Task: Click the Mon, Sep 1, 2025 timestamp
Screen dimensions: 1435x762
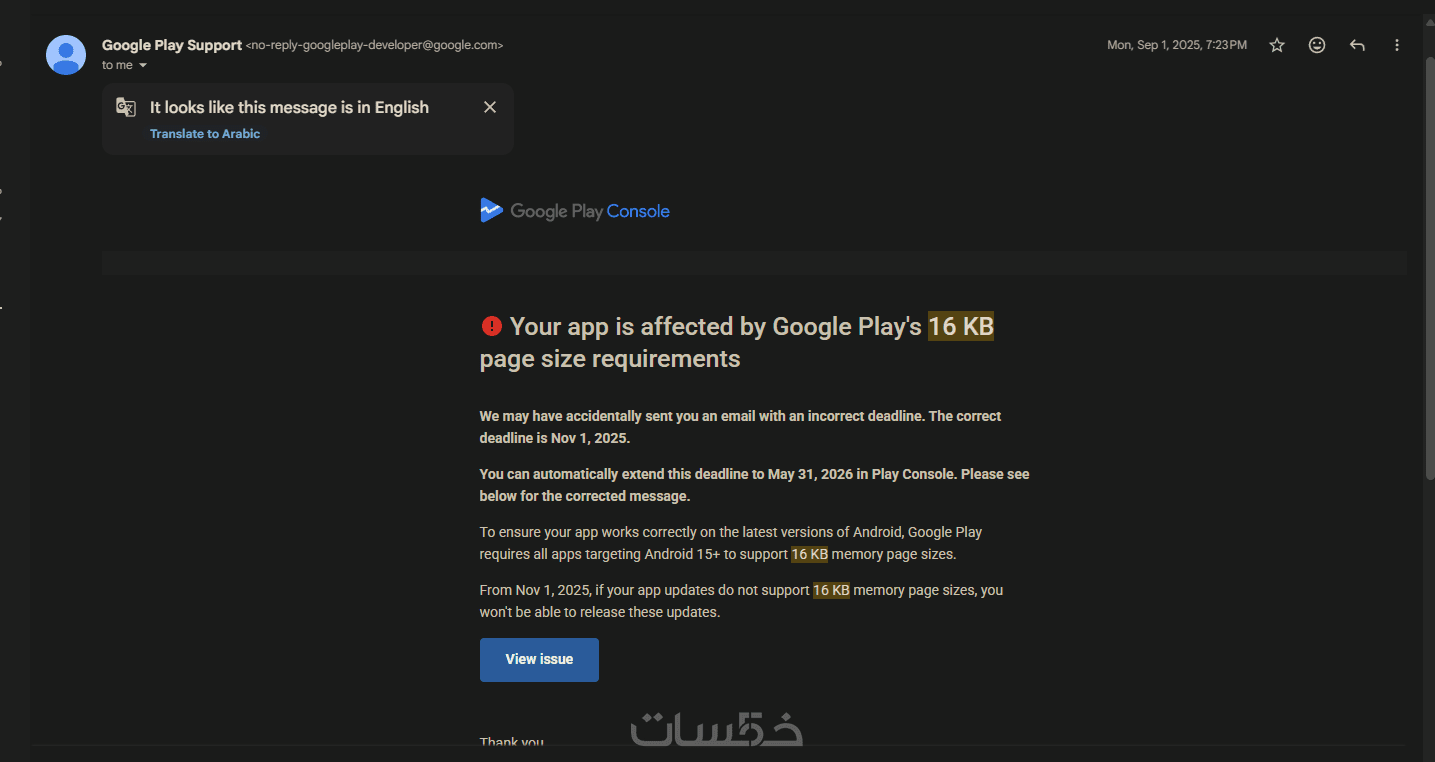Action: click(x=1176, y=45)
